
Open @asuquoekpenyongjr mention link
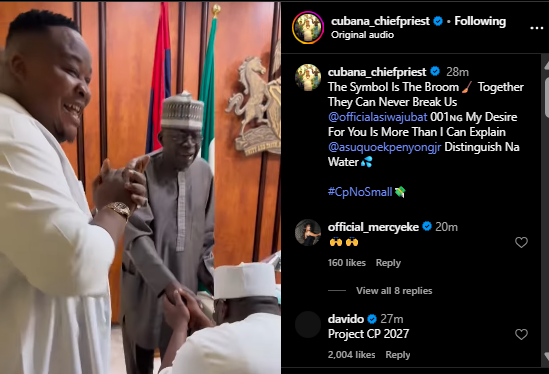[384, 147]
